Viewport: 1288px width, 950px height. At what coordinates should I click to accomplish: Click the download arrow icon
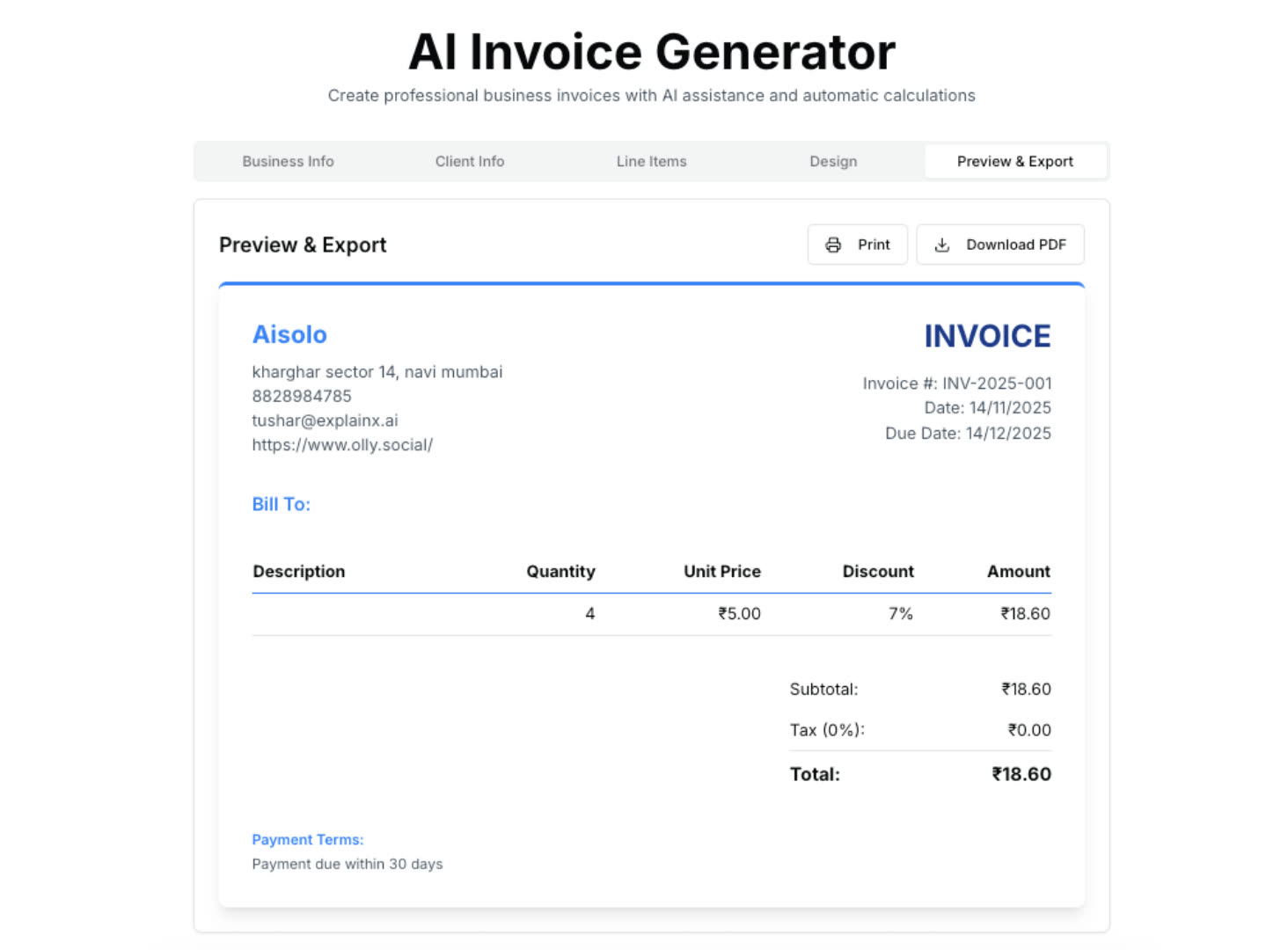(941, 245)
